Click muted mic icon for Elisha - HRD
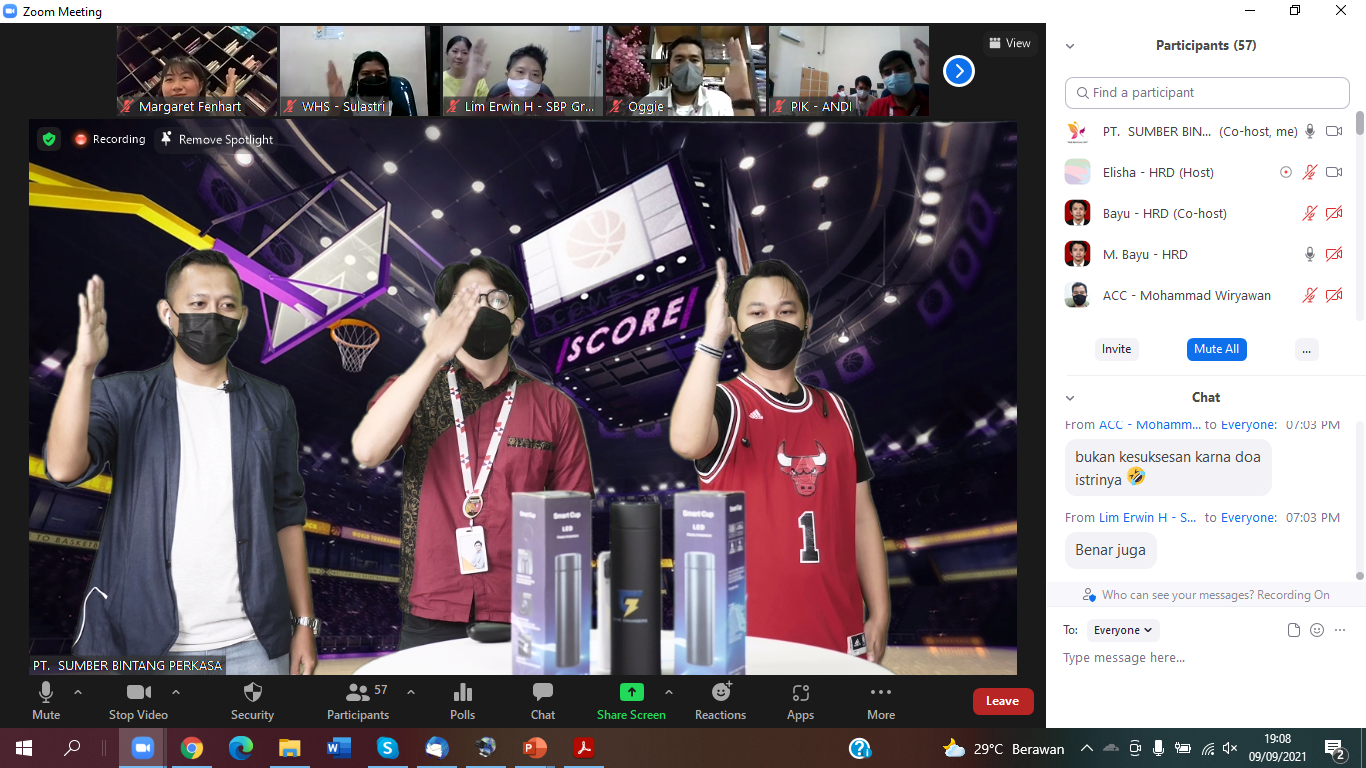 (1310, 172)
